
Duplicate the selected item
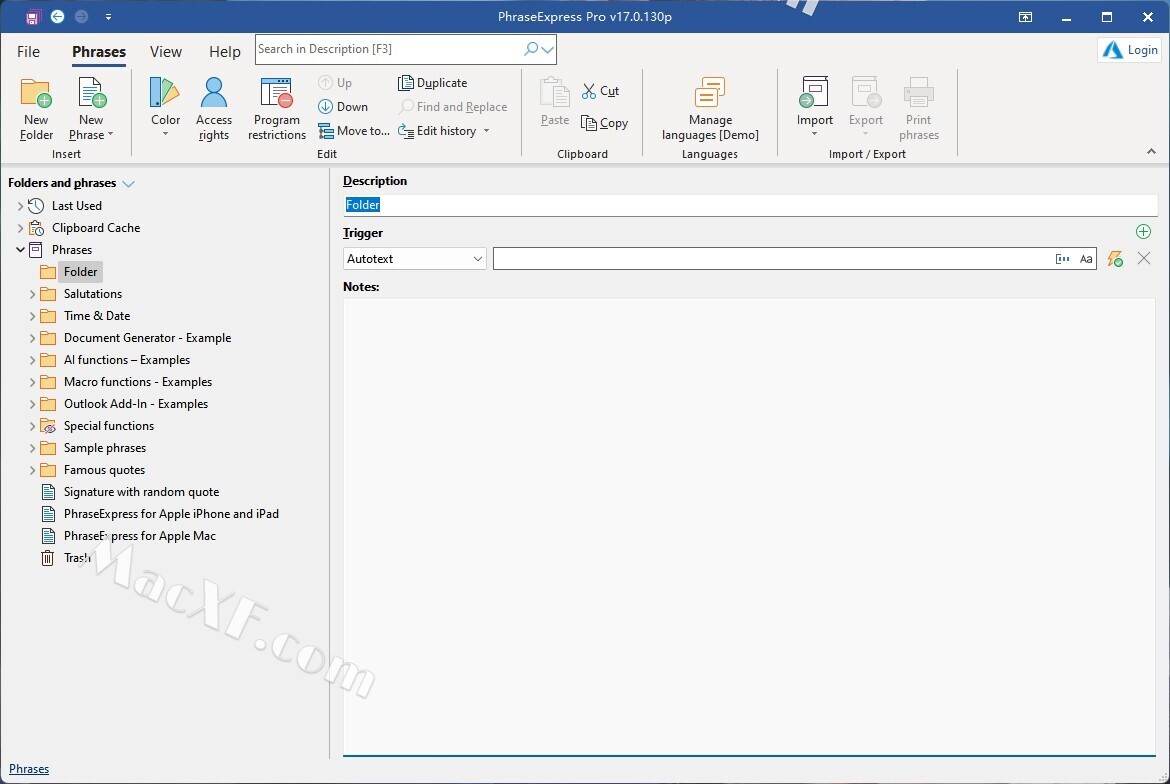click(433, 83)
